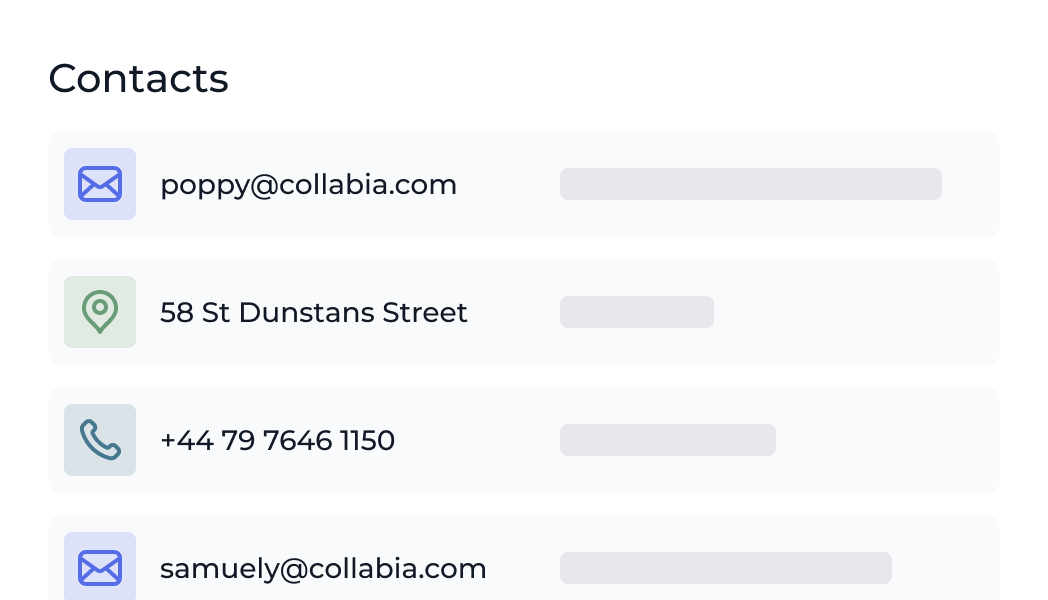
Task: Click the gray placeholder bar in the phone row
Action: 667,440
